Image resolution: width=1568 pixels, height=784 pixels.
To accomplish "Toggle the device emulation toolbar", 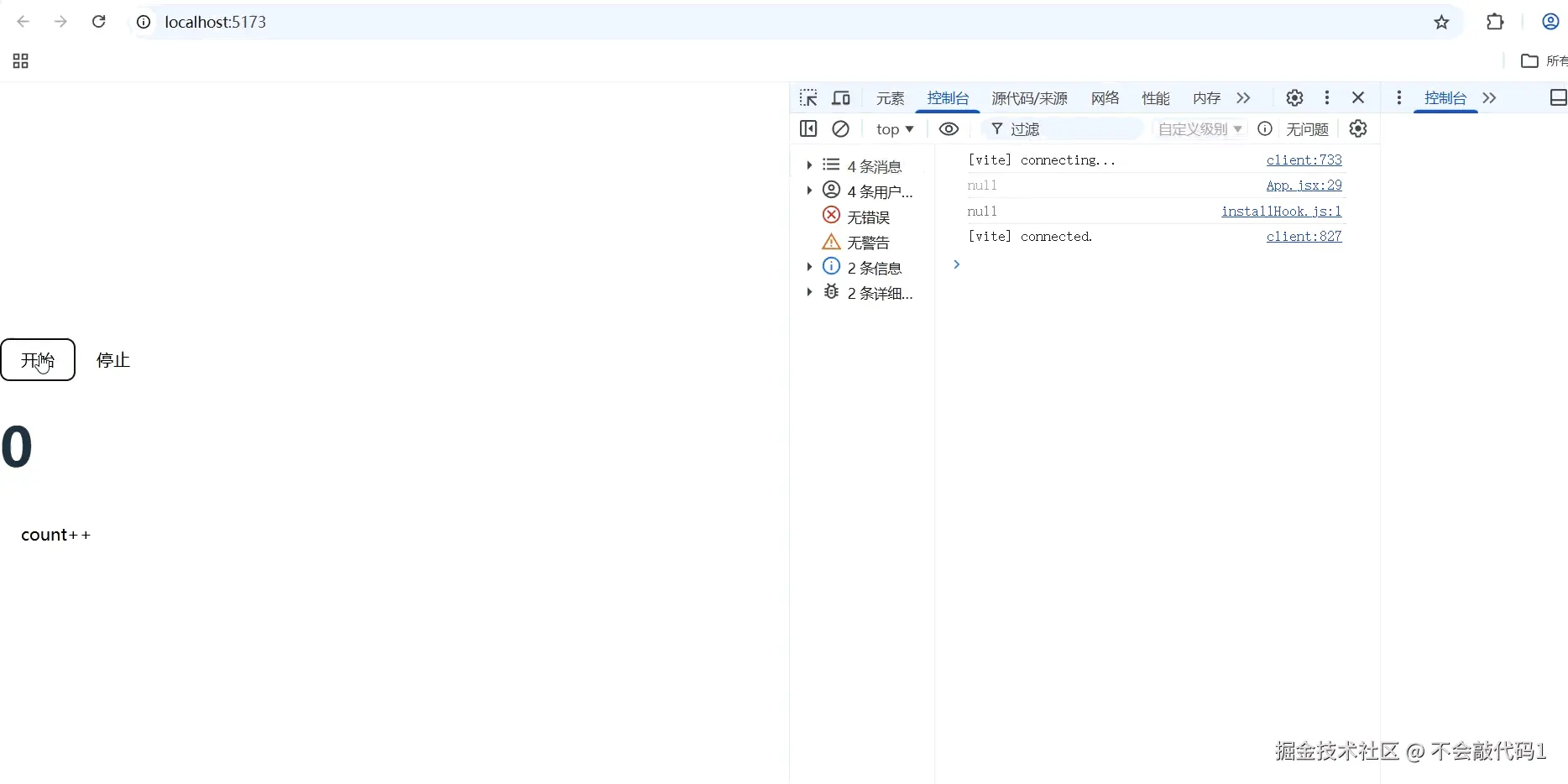I will tap(840, 97).
